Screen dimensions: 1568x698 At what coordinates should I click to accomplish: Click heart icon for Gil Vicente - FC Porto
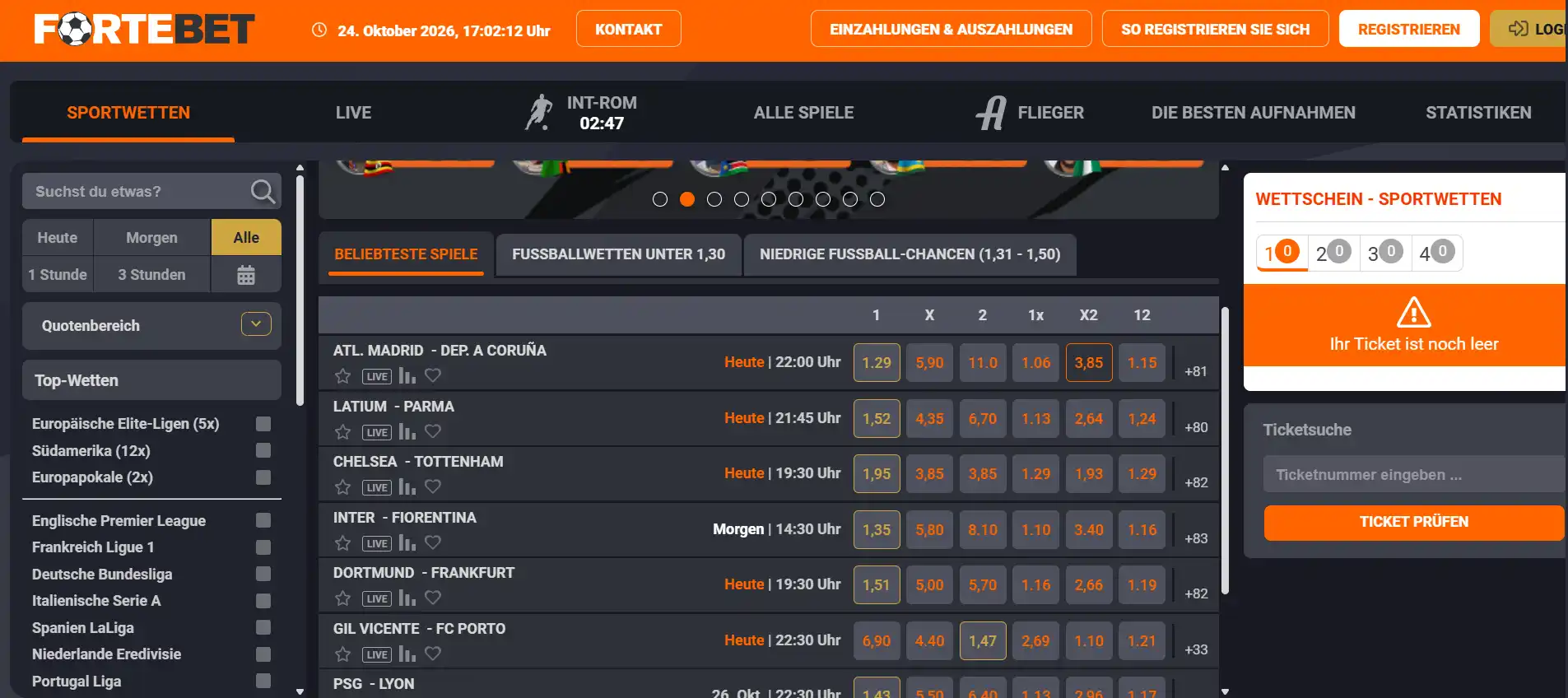(x=433, y=654)
